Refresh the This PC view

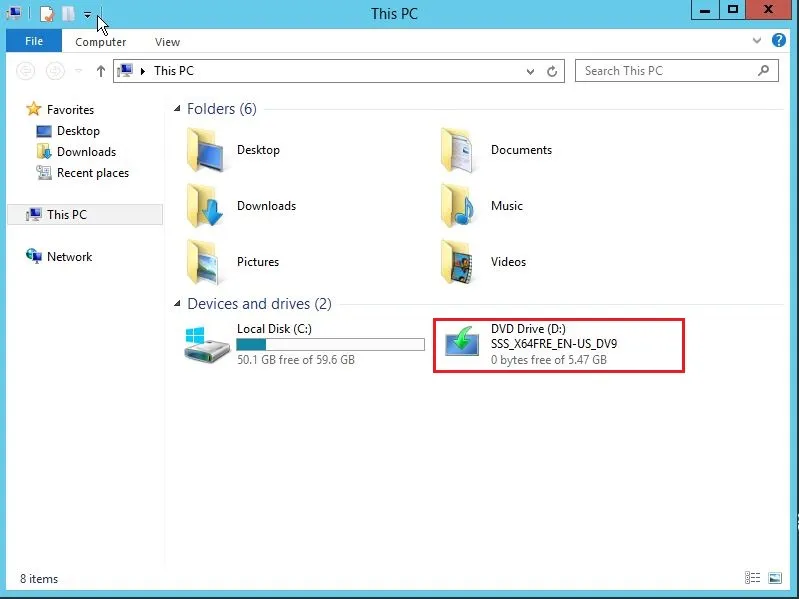[x=551, y=71]
